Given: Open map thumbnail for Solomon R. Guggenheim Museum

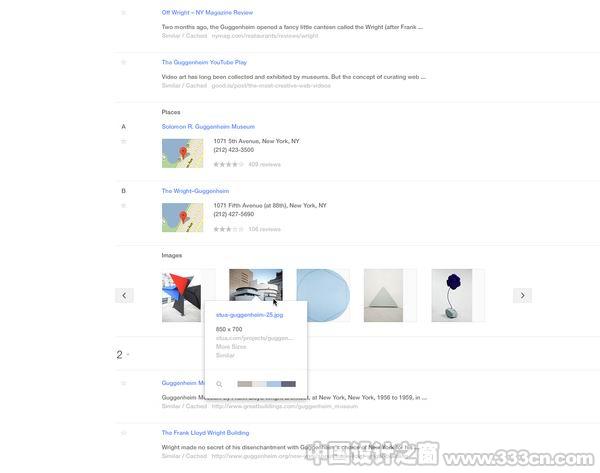Looking at the screenshot, I should tap(183, 153).
